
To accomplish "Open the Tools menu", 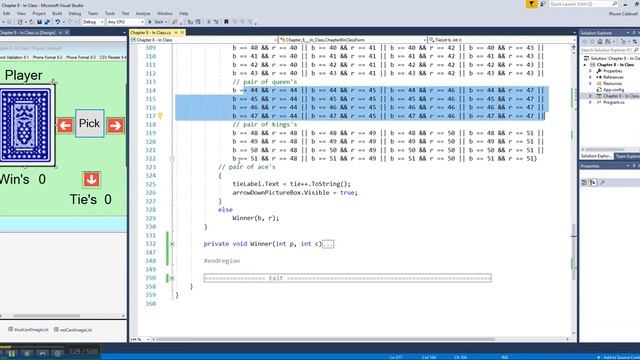I will click(x=110, y=13).
